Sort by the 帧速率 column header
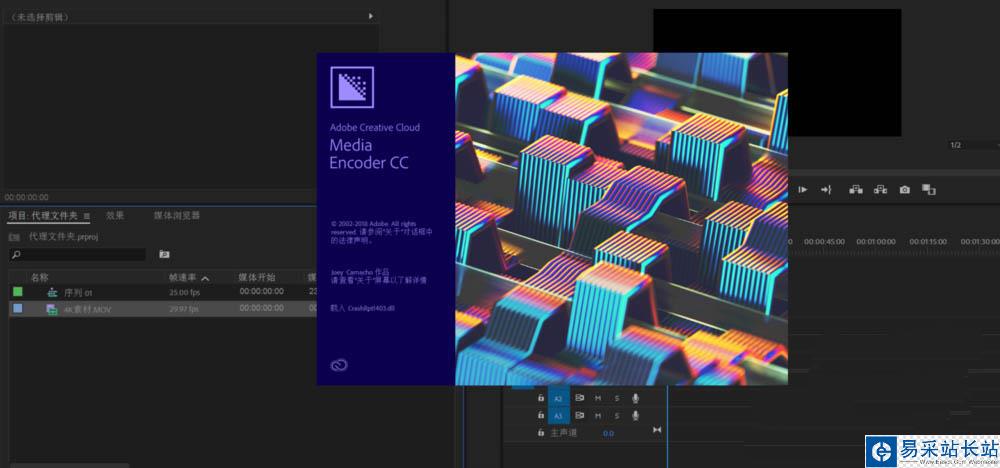 point(182,277)
